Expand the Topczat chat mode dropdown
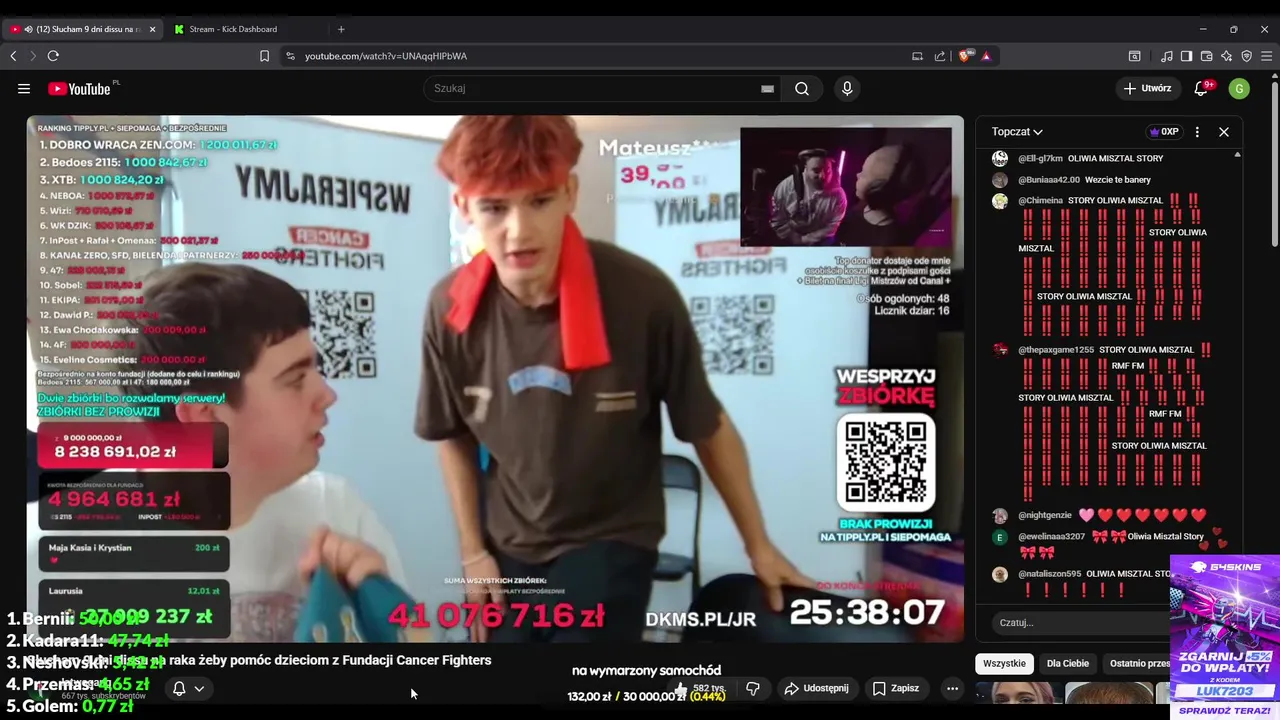Screen dimensions: 1280x720 1017,132
